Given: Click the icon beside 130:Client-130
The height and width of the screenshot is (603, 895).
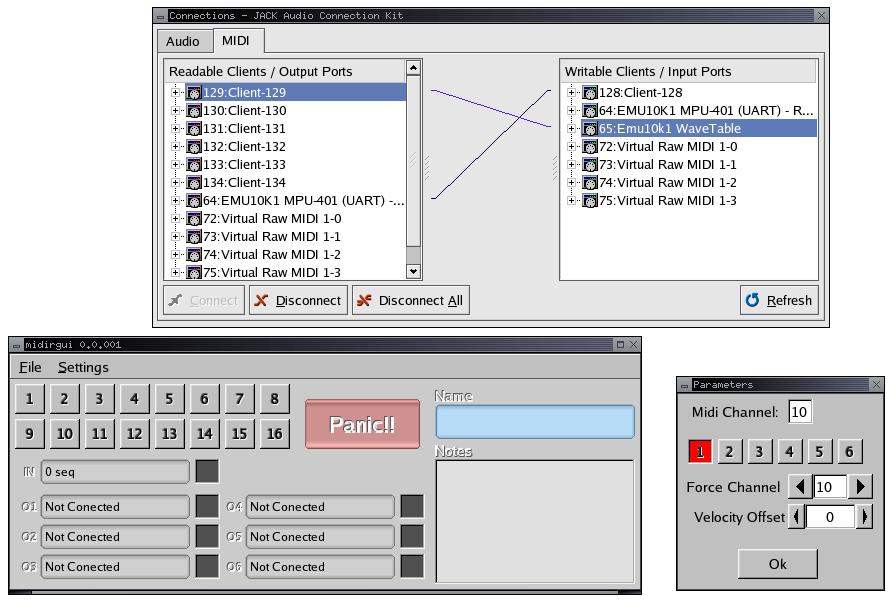Looking at the screenshot, I should 194,111.
